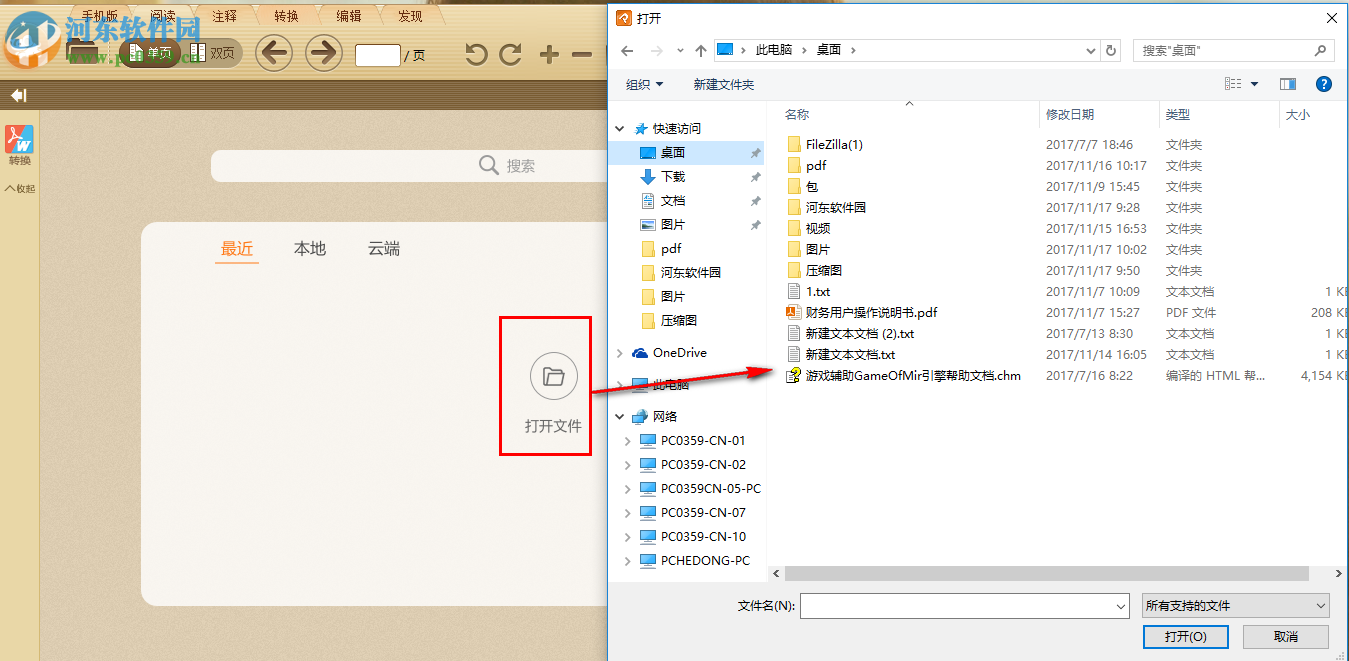Screen dimensions: 1349x661
Task: Open the 组织 dropdown menu
Action: tap(643, 84)
